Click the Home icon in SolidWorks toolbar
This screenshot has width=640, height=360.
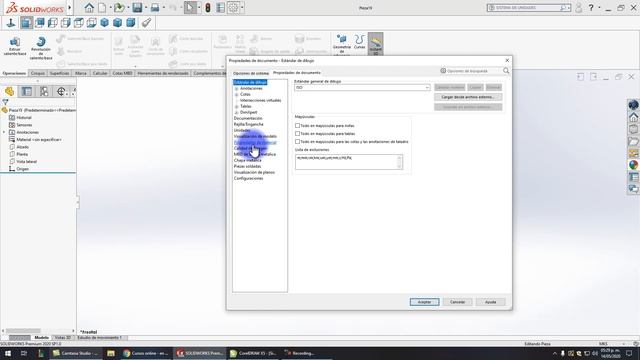89,7
